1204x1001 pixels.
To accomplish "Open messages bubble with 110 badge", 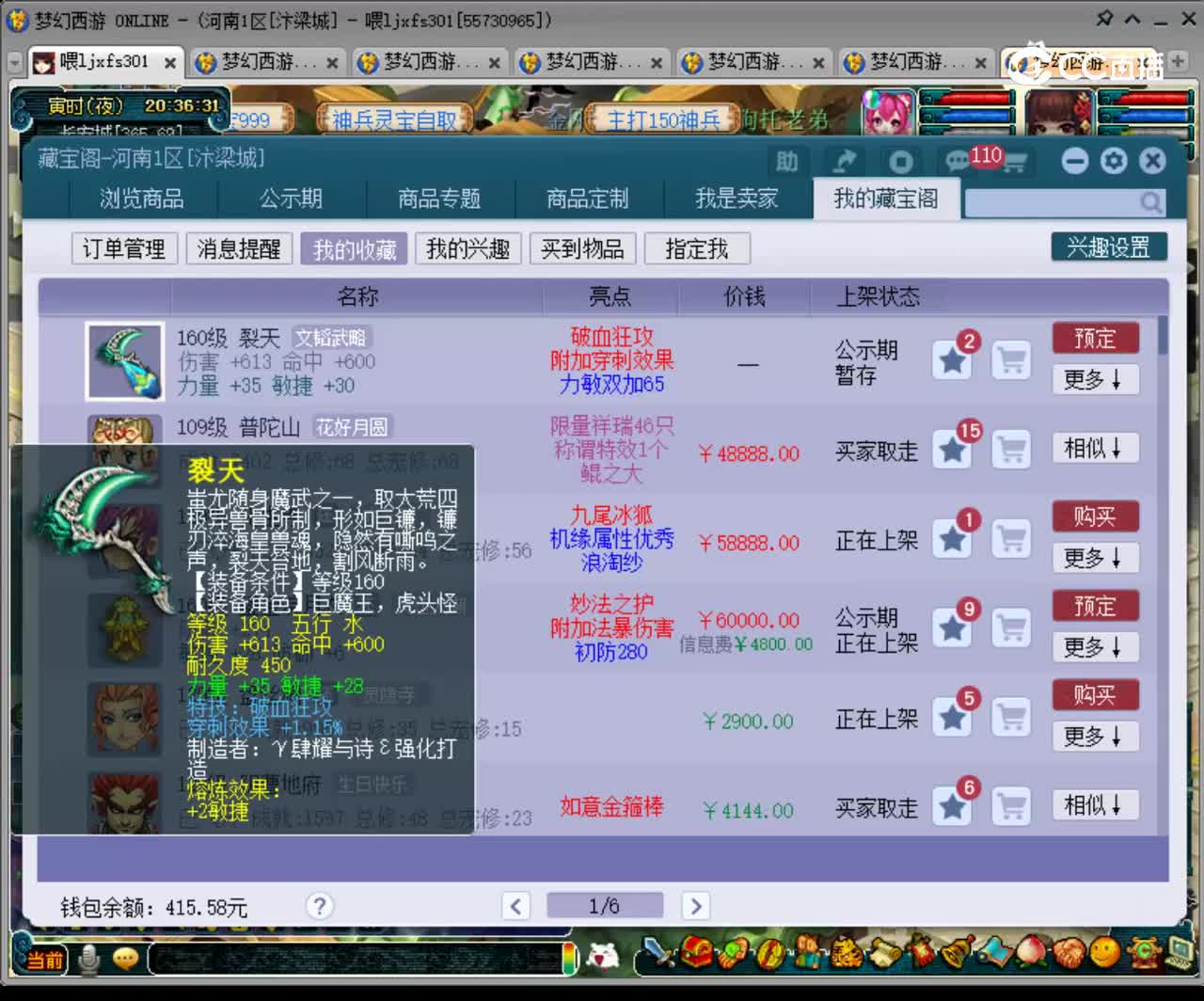I will (959, 161).
